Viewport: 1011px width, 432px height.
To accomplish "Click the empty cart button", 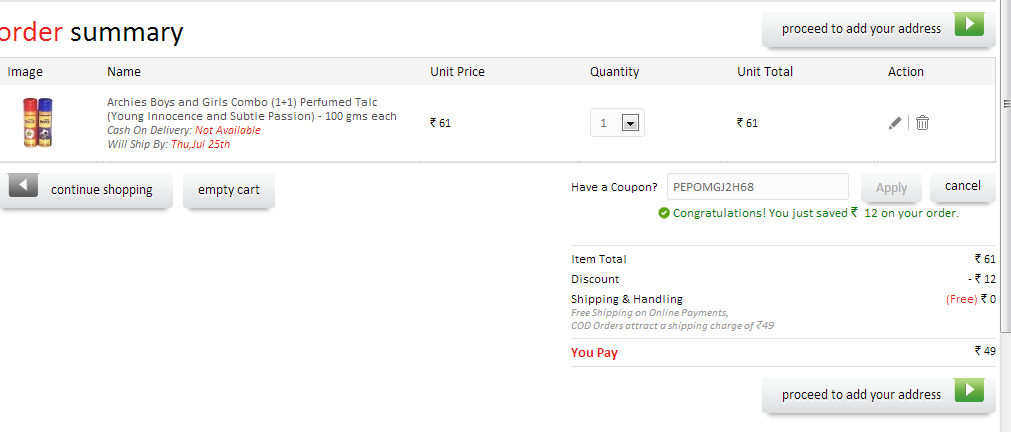I will tap(229, 190).
